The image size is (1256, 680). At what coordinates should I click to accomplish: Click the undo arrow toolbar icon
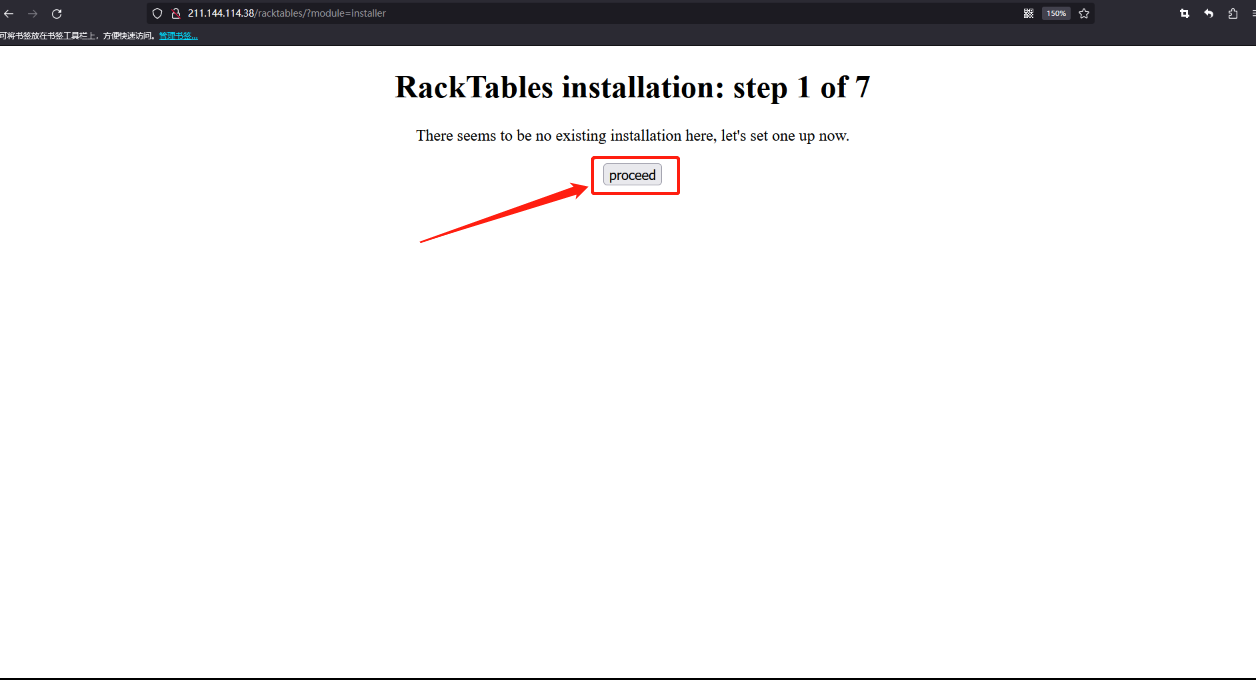1209,14
